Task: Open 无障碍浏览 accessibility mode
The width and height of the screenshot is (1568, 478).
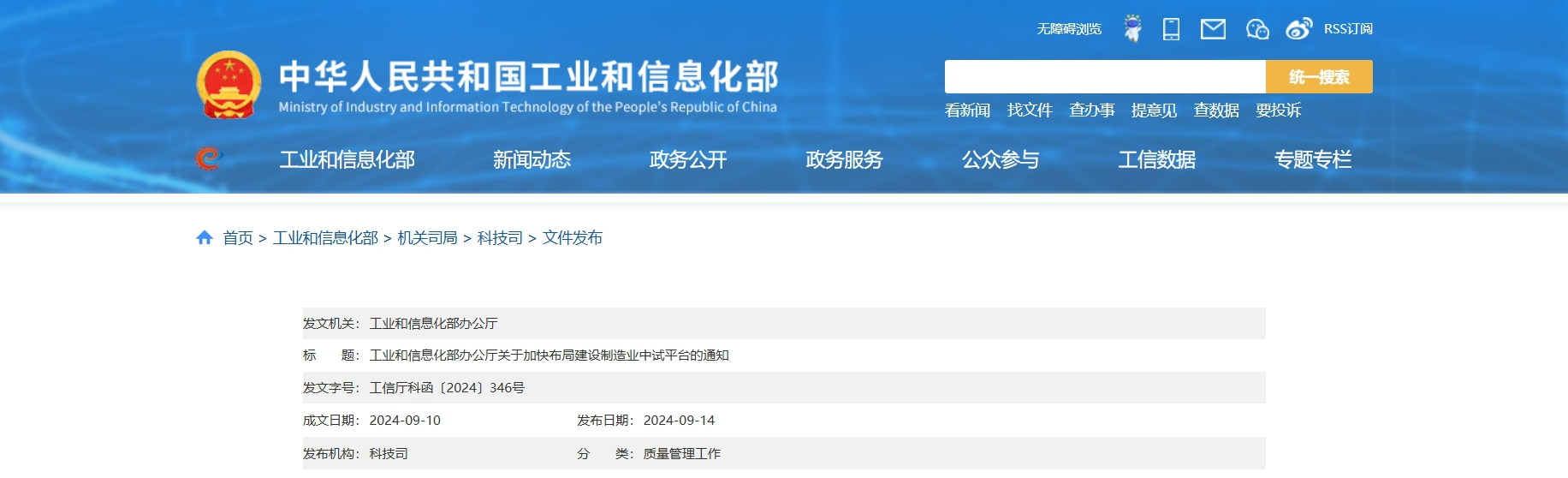Action: click(1069, 29)
